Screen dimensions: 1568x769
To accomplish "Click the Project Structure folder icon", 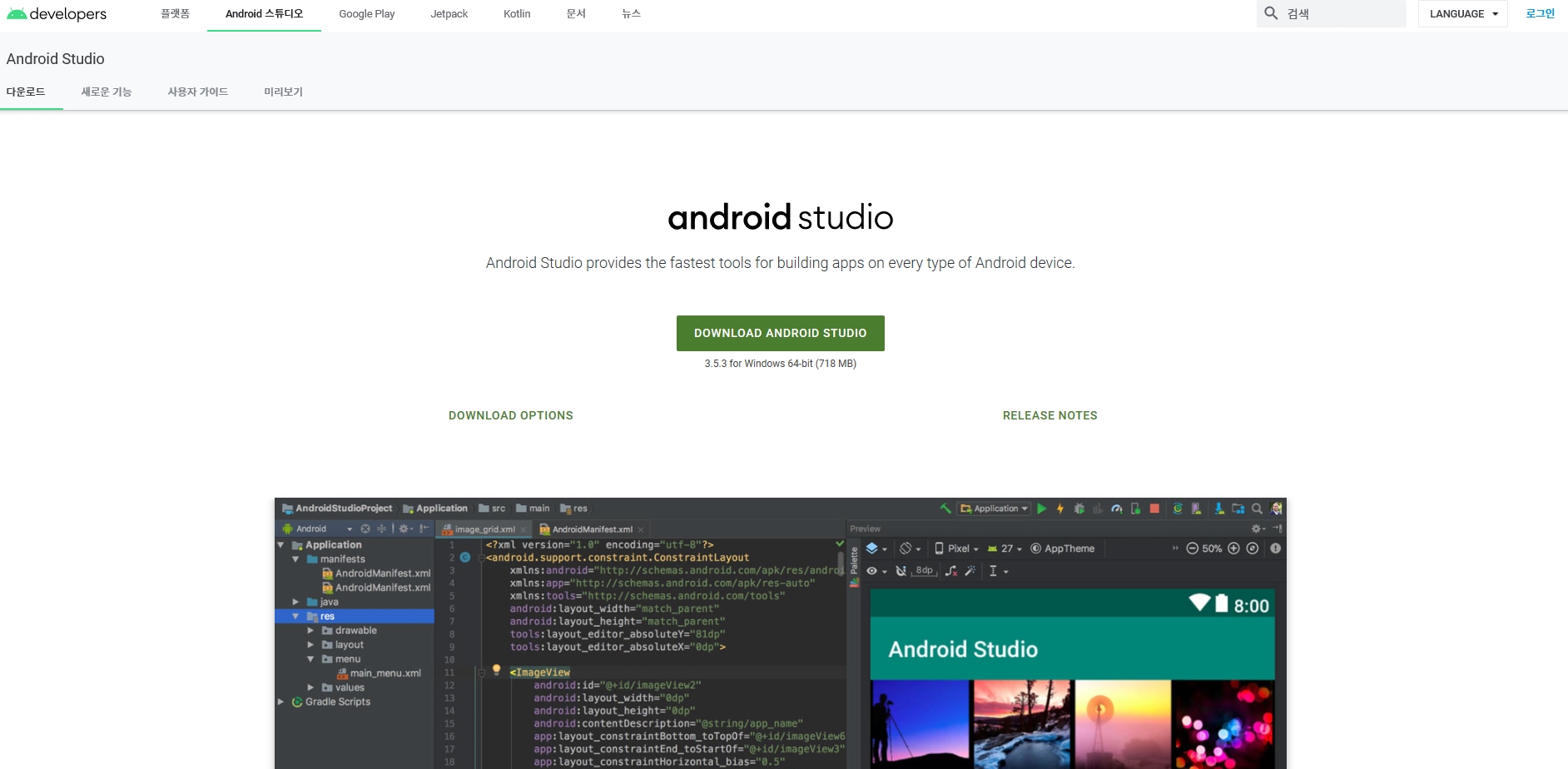I will pyautogui.click(x=1238, y=509).
